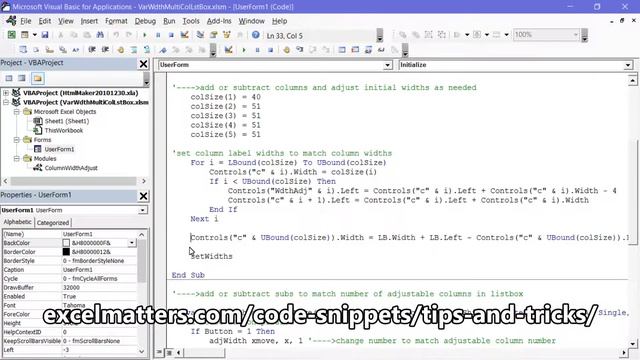This screenshot has height=360, width=640.
Task: Save the workbook with the disk icon
Action: pyautogui.click(x=45, y=35)
